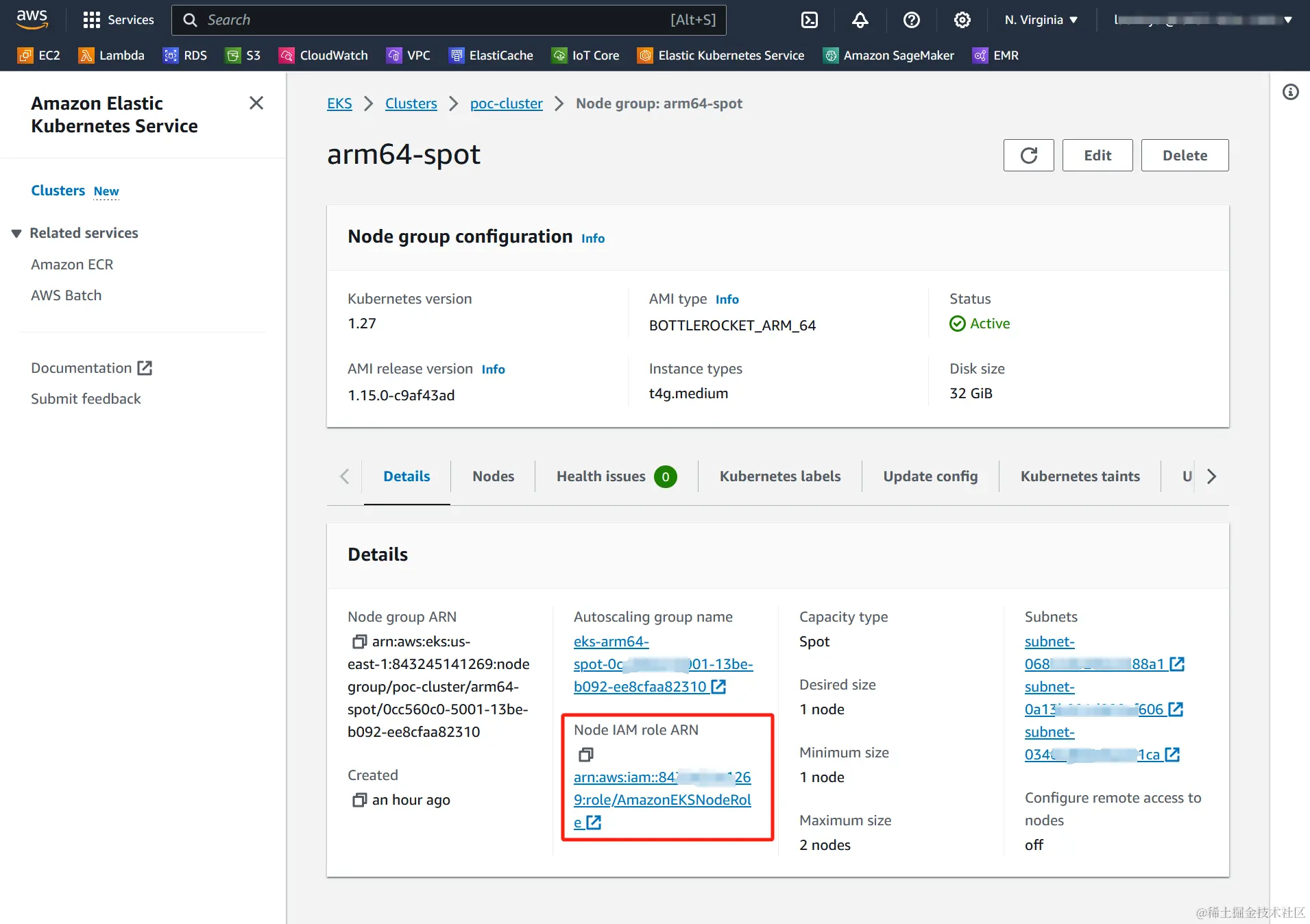The width and height of the screenshot is (1310, 924).
Task: Click the Edit button
Action: (x=1097, y=156)
